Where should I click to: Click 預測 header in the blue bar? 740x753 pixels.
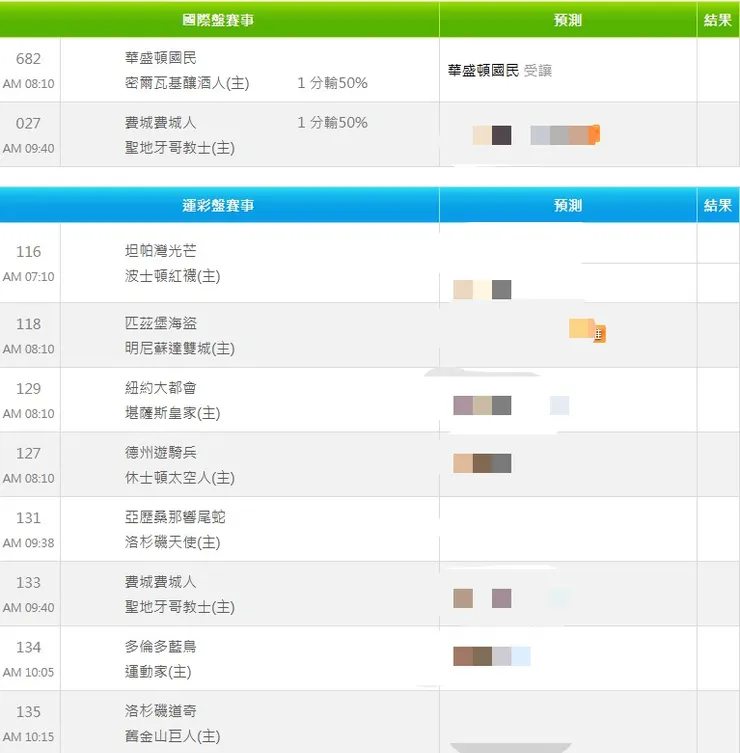568,206
